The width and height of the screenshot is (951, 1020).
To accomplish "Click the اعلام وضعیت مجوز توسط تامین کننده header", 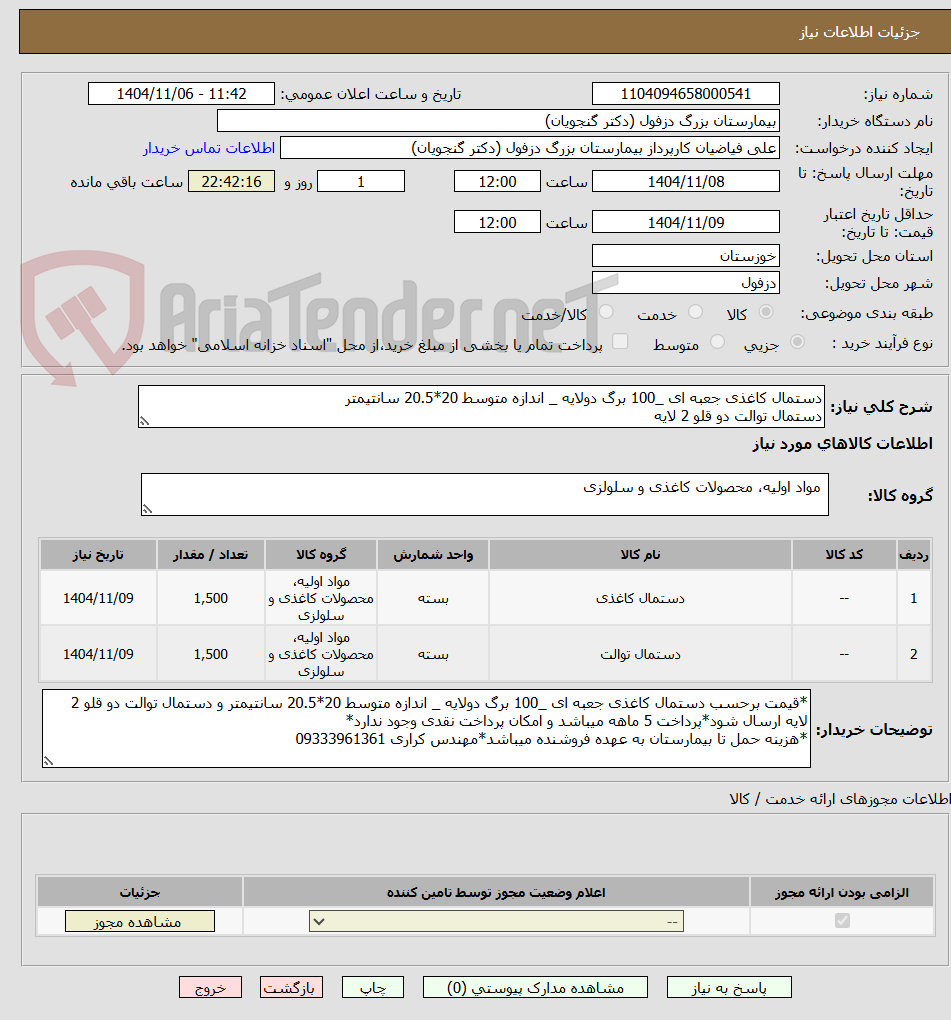I will (x=496, y=892).
